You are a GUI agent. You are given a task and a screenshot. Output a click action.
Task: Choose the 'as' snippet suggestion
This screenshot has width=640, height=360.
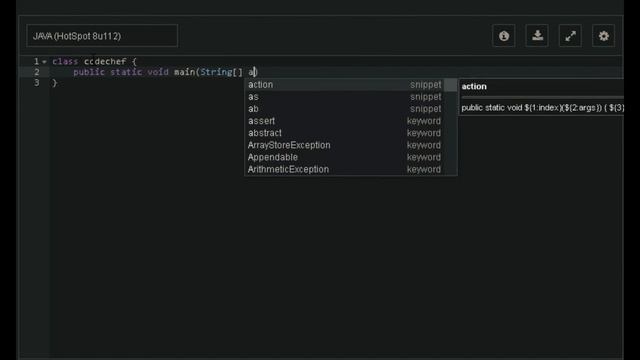pyautogui.click(x=344, y=97)
